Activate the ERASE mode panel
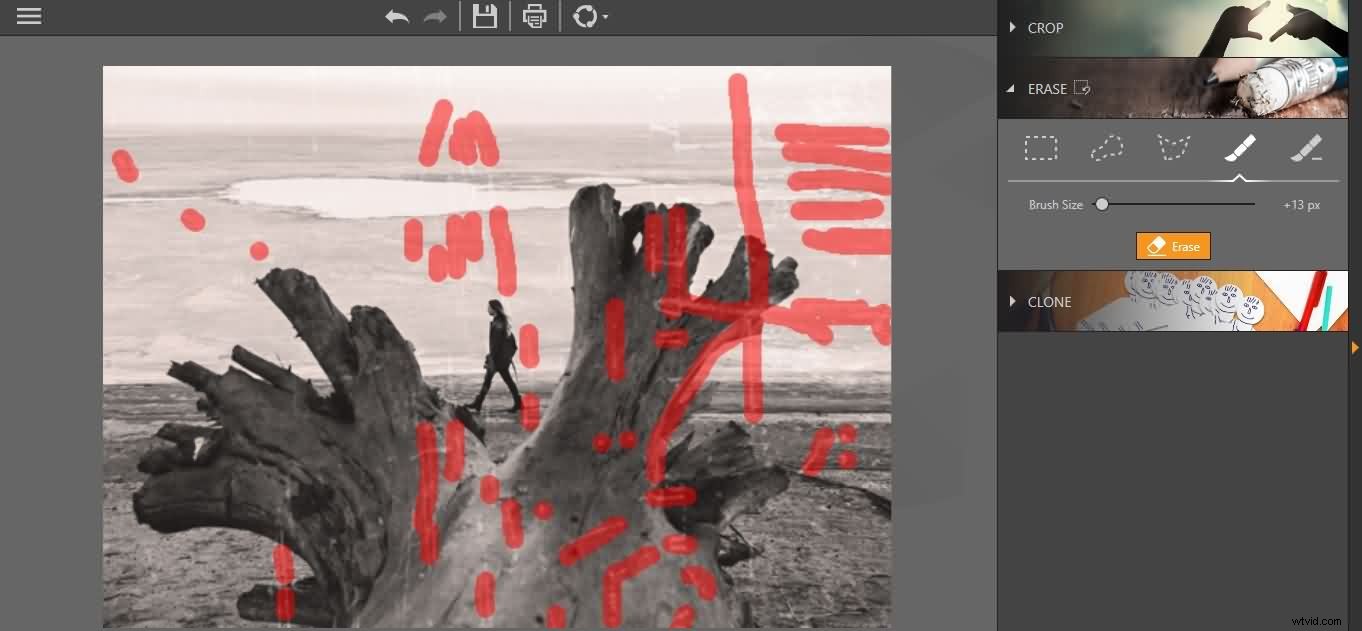 (1047, 88)
